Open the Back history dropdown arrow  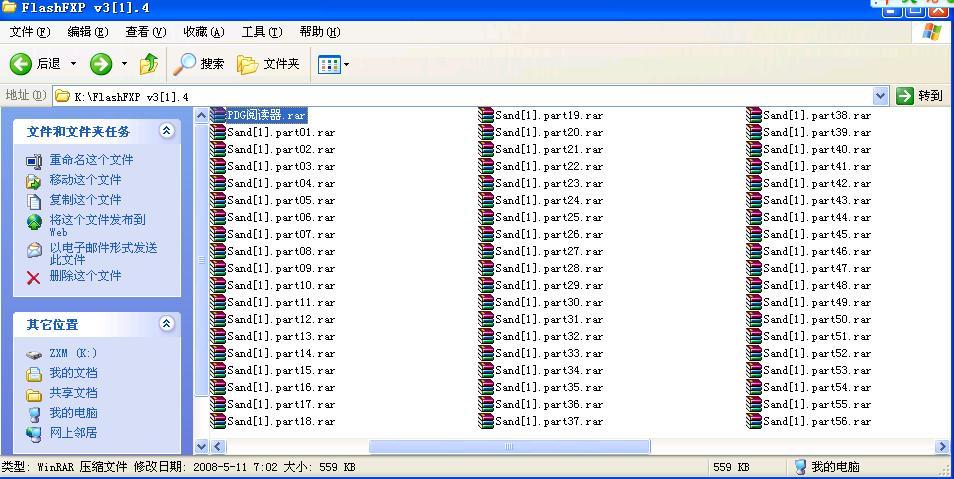[x=74, y=64]
